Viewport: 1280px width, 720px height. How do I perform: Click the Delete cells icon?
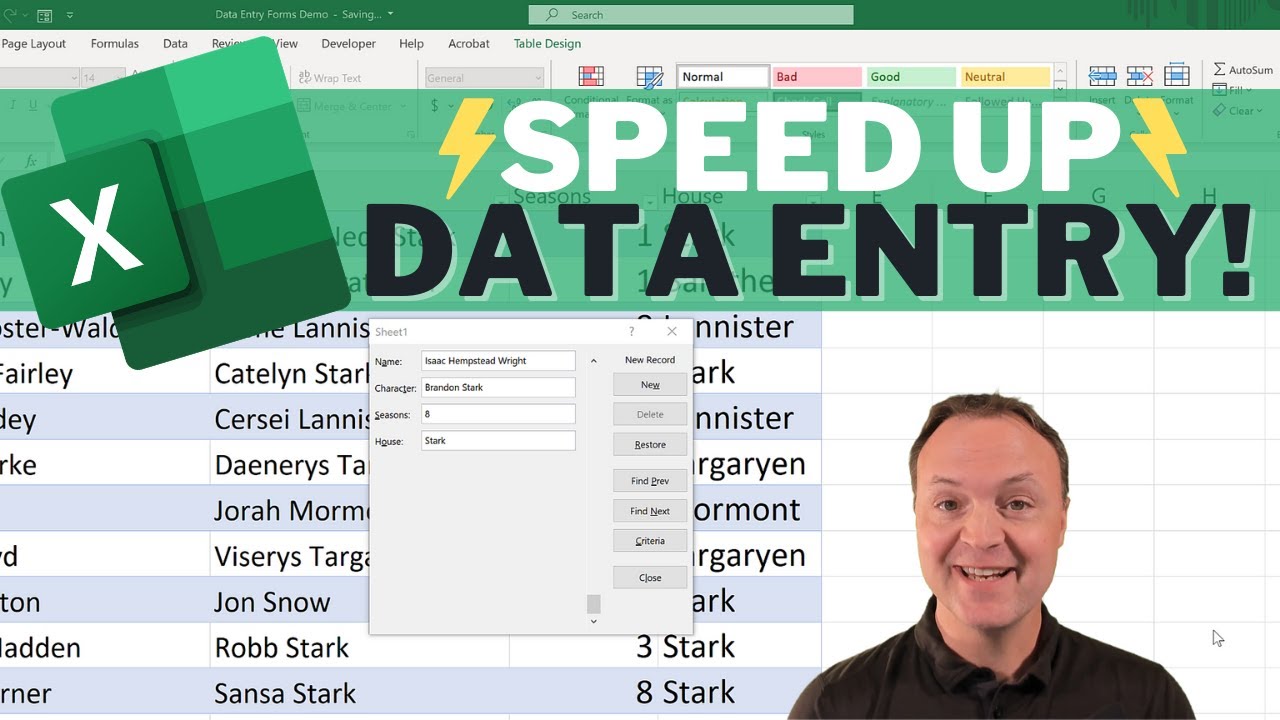(1139, 76)
